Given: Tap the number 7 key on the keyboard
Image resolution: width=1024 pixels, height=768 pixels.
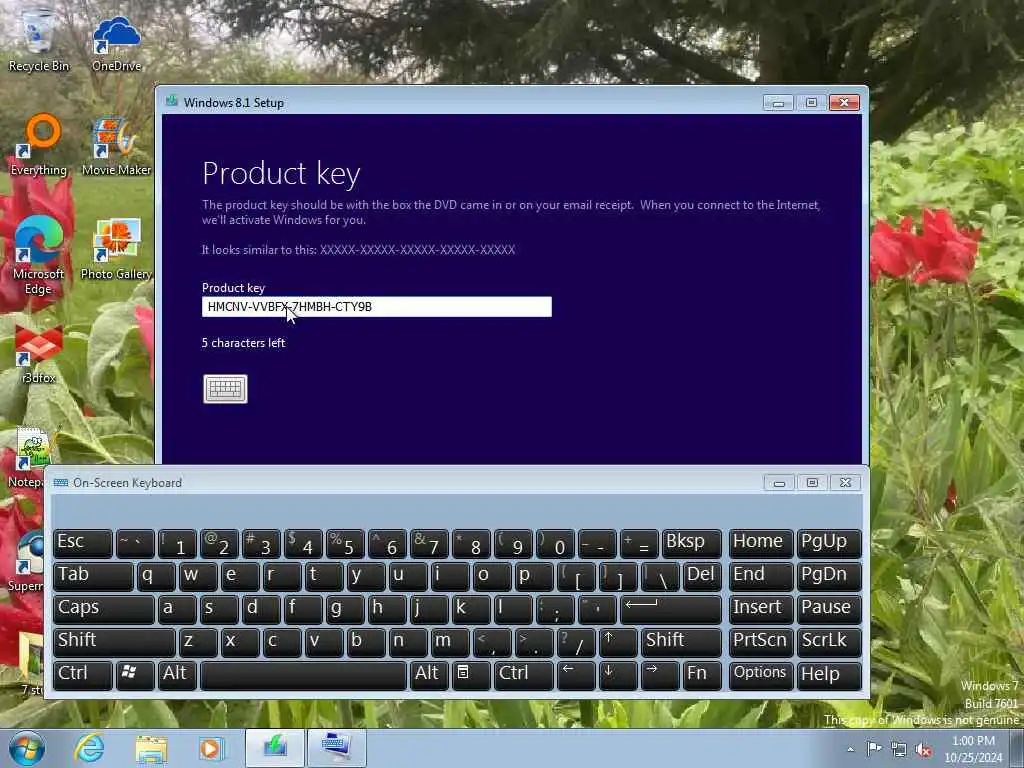Looking at the screenshot, I should coord(429,543).
